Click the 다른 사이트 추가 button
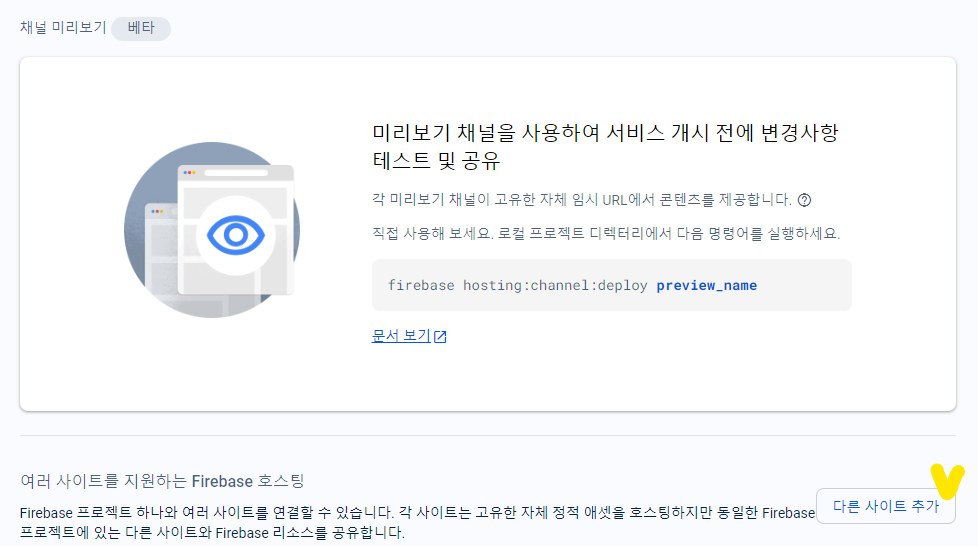This screenshot has height=546, width=978. click(x=886, y=506)
